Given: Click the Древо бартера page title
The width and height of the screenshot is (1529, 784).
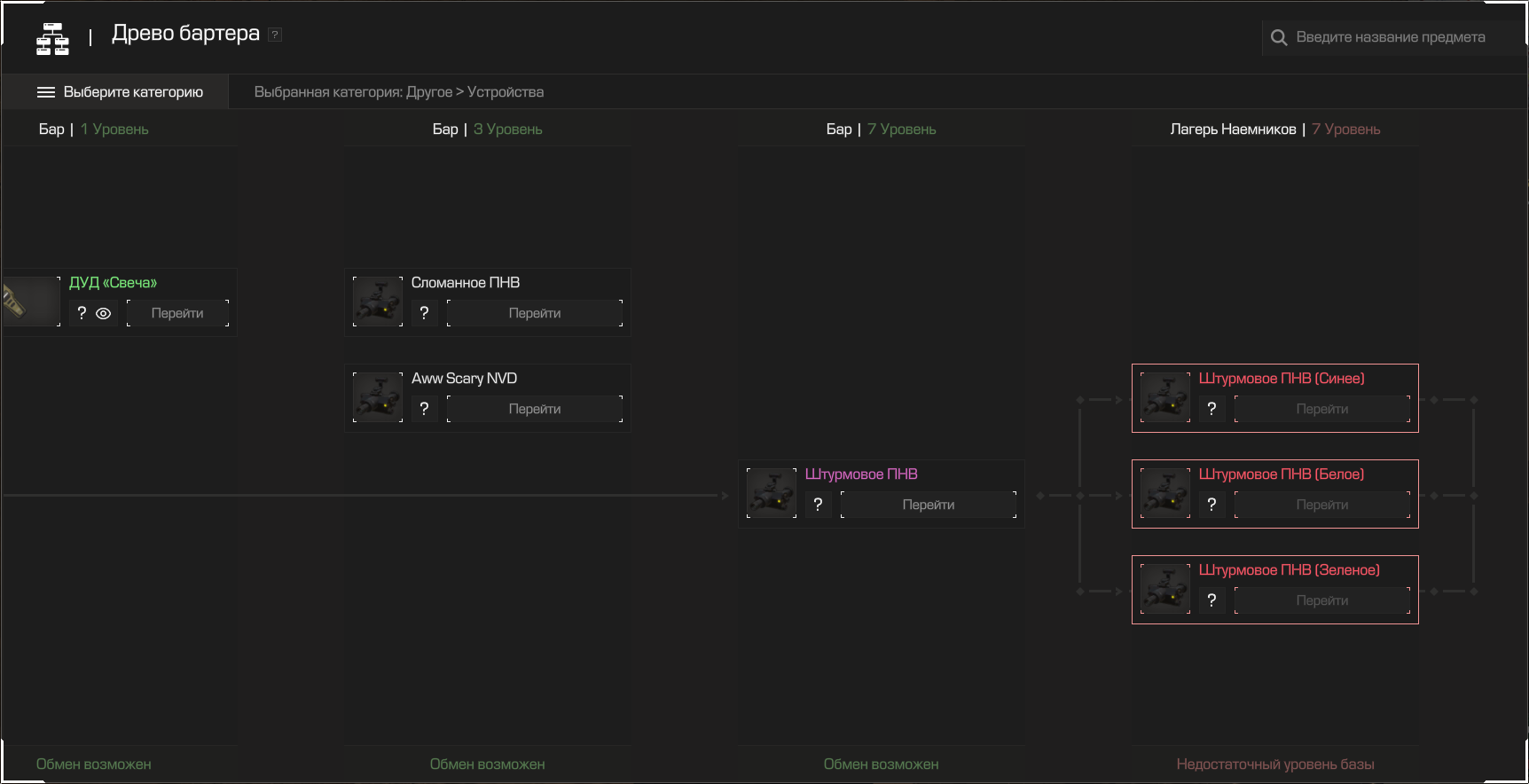Looking at the screenshot, I should click(185, 34).
